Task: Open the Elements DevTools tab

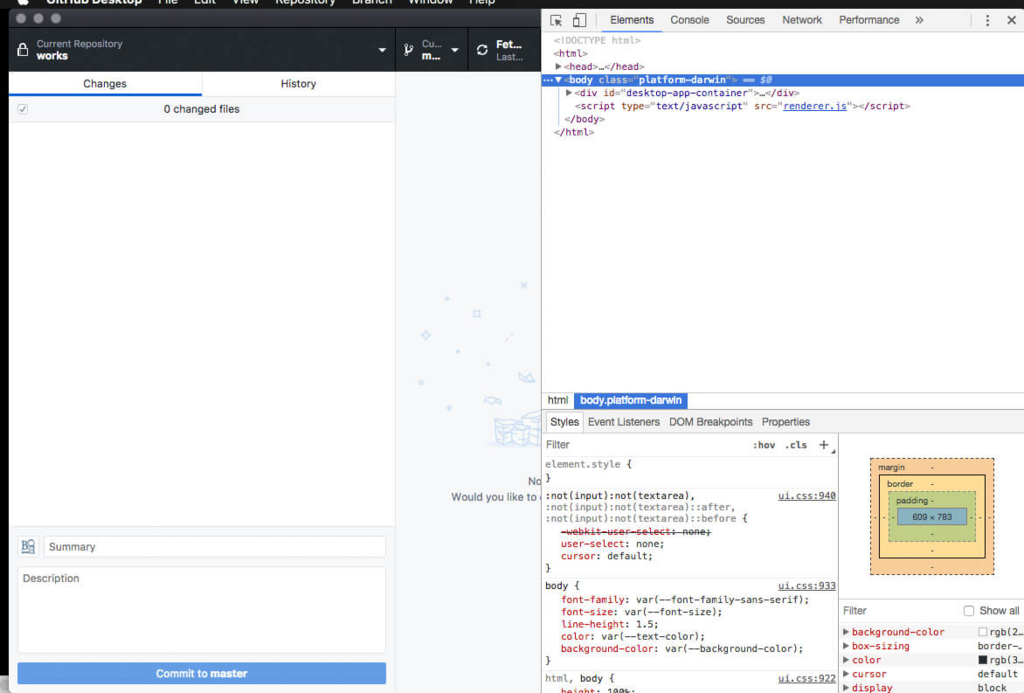Action: point(632,20)
